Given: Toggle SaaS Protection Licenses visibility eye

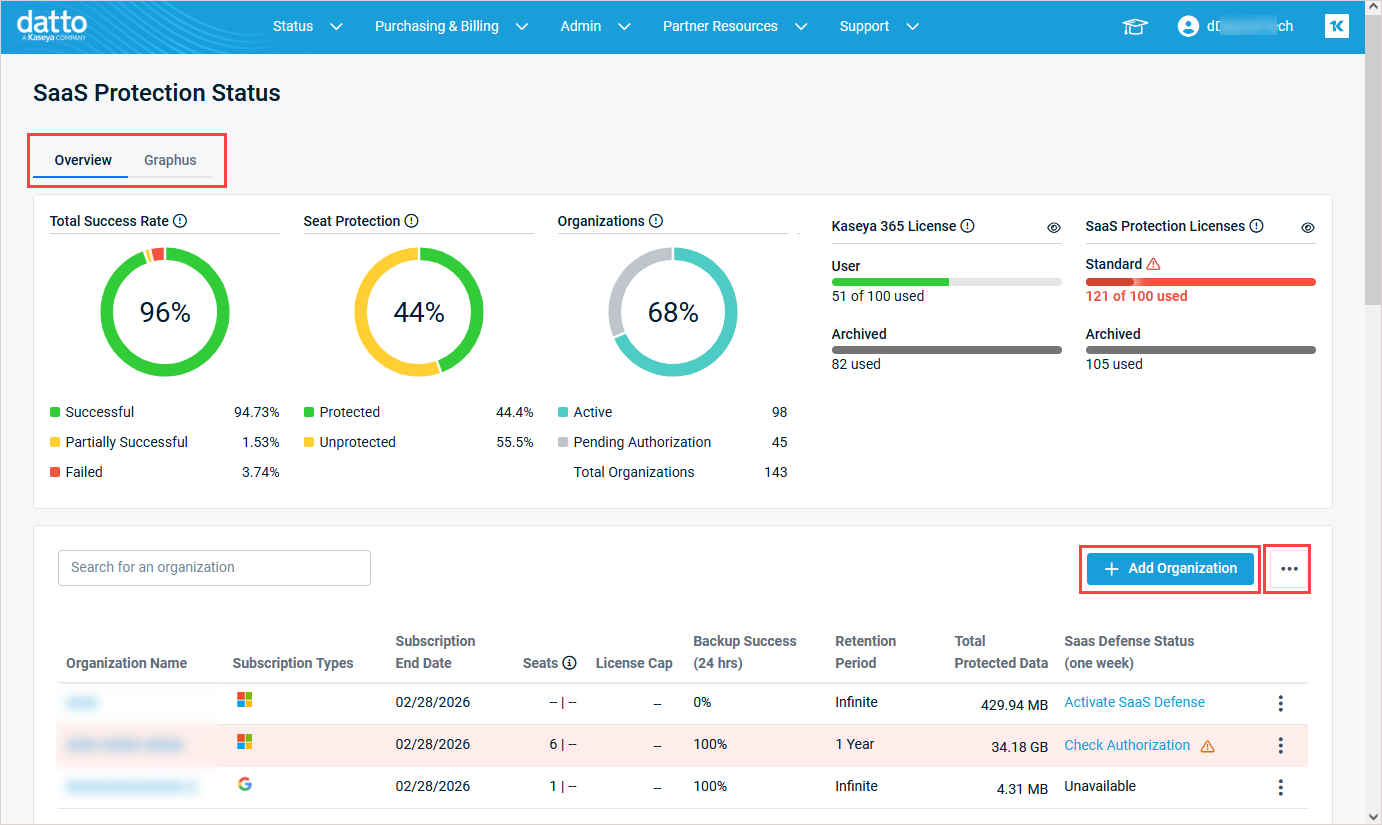Looking at the screenshot, I should (x=1308, y=228).
